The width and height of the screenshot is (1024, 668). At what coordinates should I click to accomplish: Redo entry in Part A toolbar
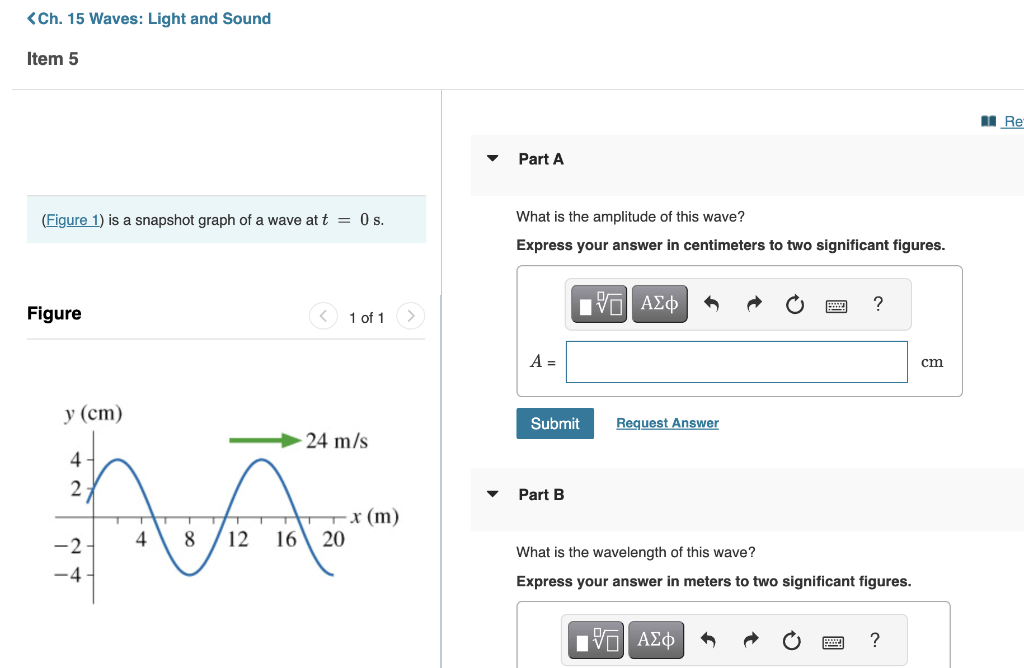point(753,304)
